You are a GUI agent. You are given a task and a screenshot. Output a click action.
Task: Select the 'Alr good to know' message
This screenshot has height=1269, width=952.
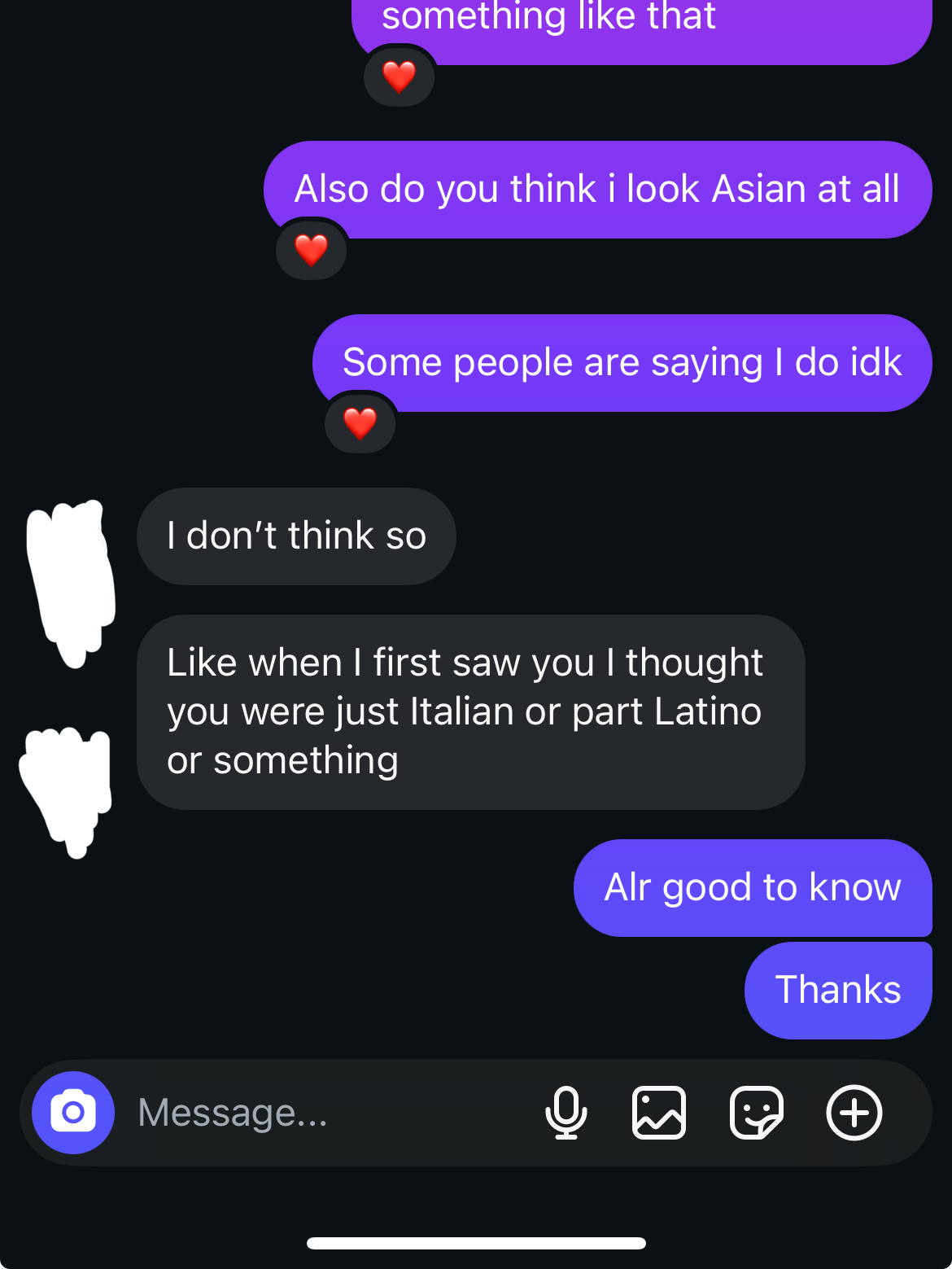click(x=753, y=887)
